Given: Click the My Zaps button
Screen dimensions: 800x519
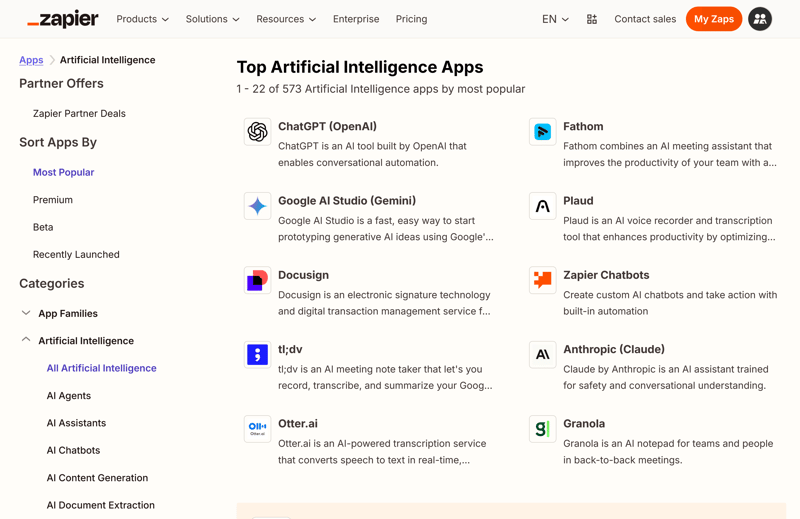Looking at the screenshot, I should point(713,19).
